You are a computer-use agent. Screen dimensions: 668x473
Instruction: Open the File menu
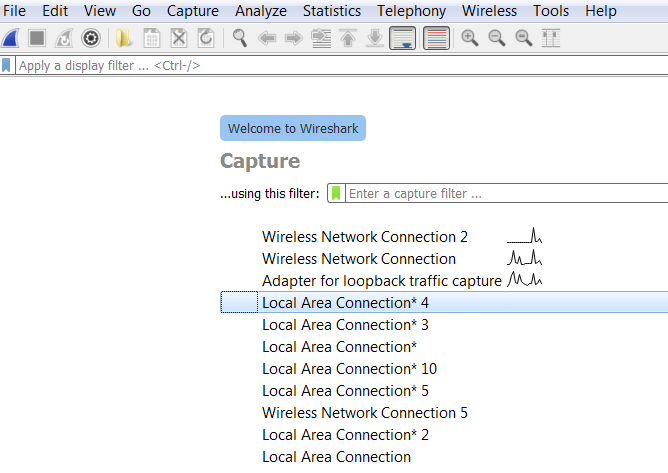point(14,11)
